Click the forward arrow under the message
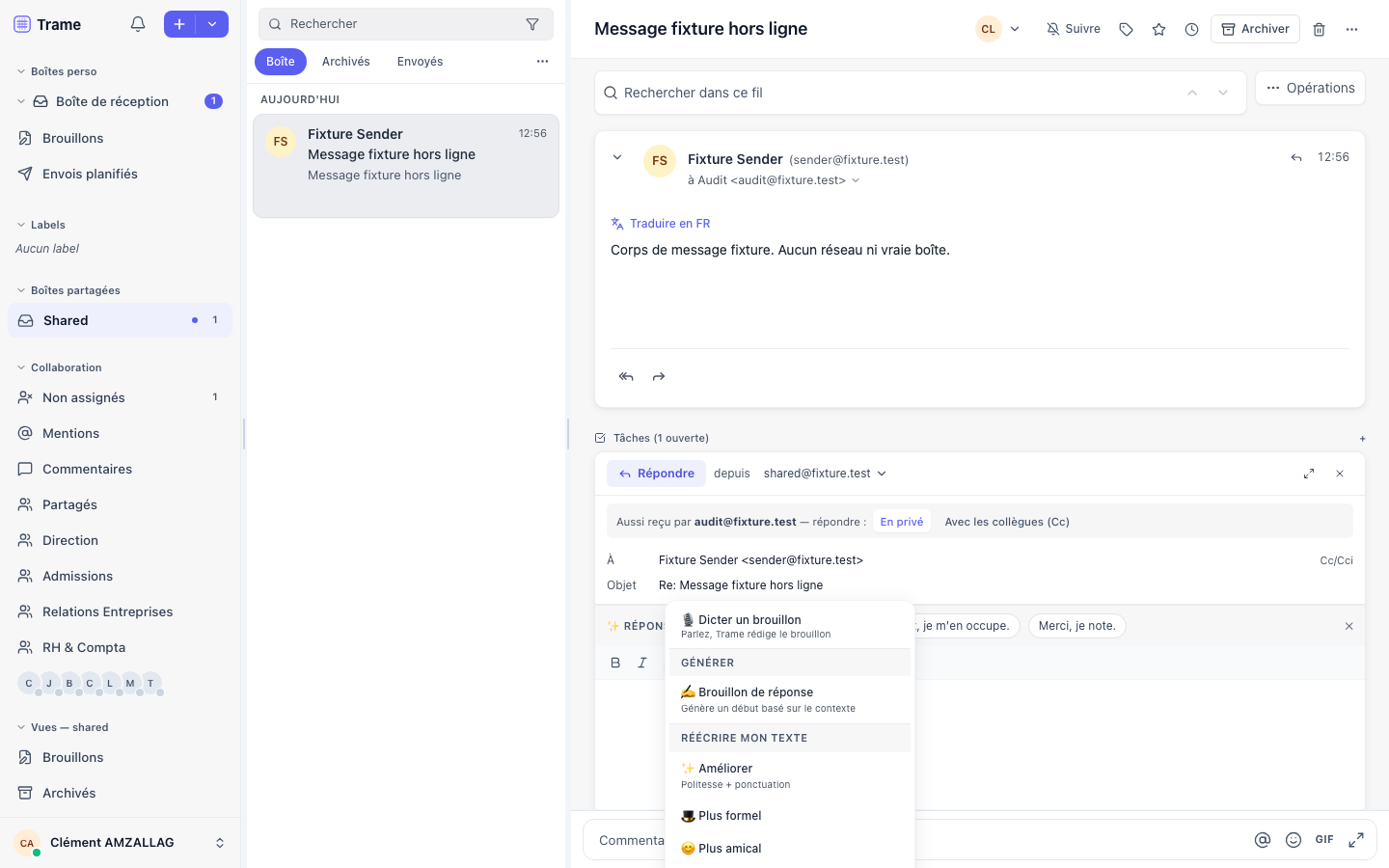 pyautogui.click(x=659, y=376)
